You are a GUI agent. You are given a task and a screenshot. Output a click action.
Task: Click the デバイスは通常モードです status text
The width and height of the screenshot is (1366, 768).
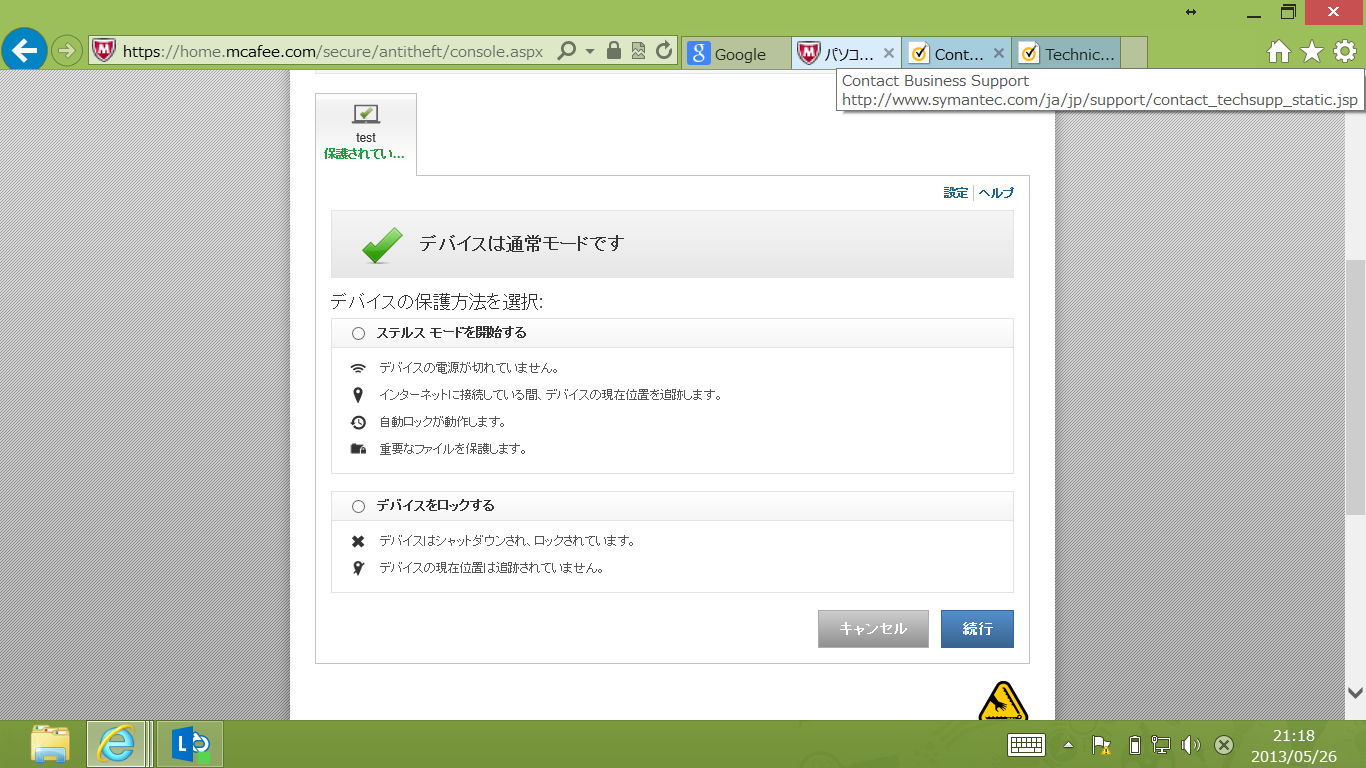click(521, 243)
